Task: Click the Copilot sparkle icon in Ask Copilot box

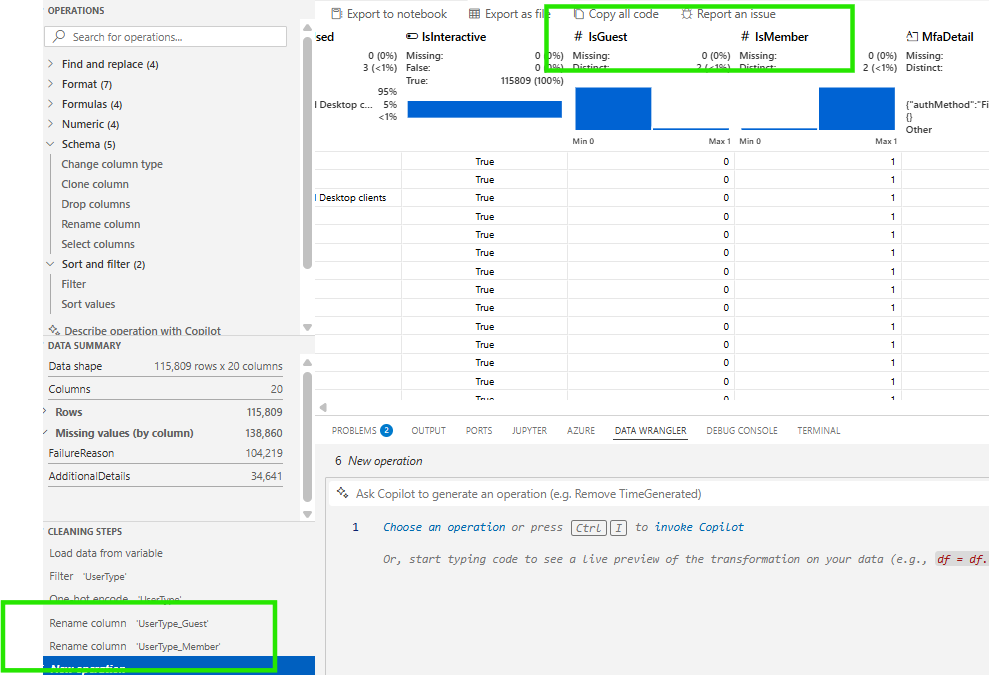Action: point(342,493)
